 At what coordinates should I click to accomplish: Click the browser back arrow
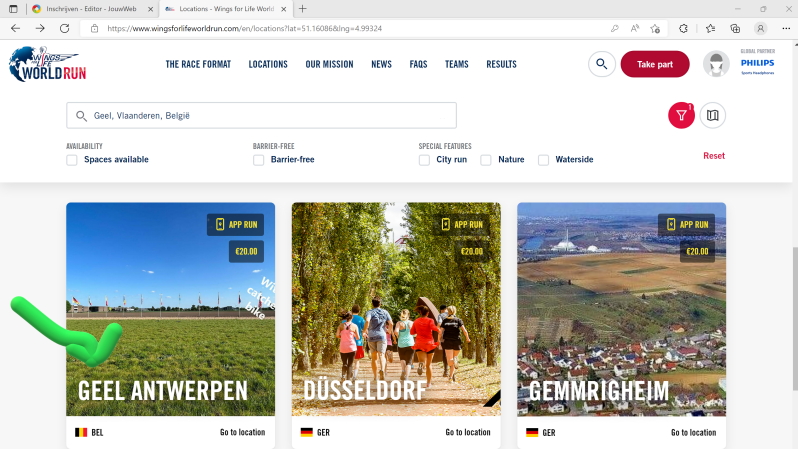pyautogui.click(x=15, y=29)
